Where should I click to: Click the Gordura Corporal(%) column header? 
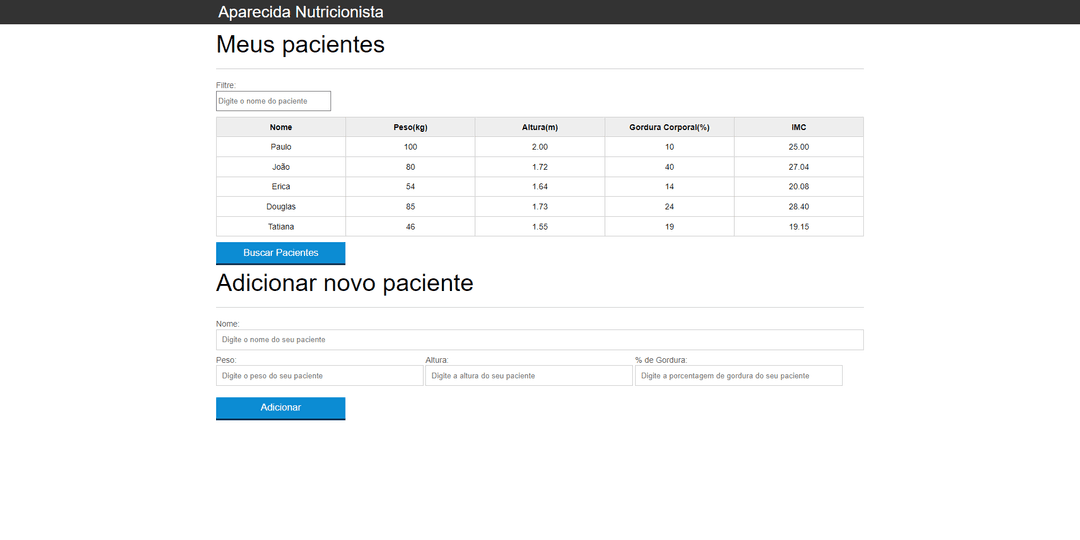669,127
